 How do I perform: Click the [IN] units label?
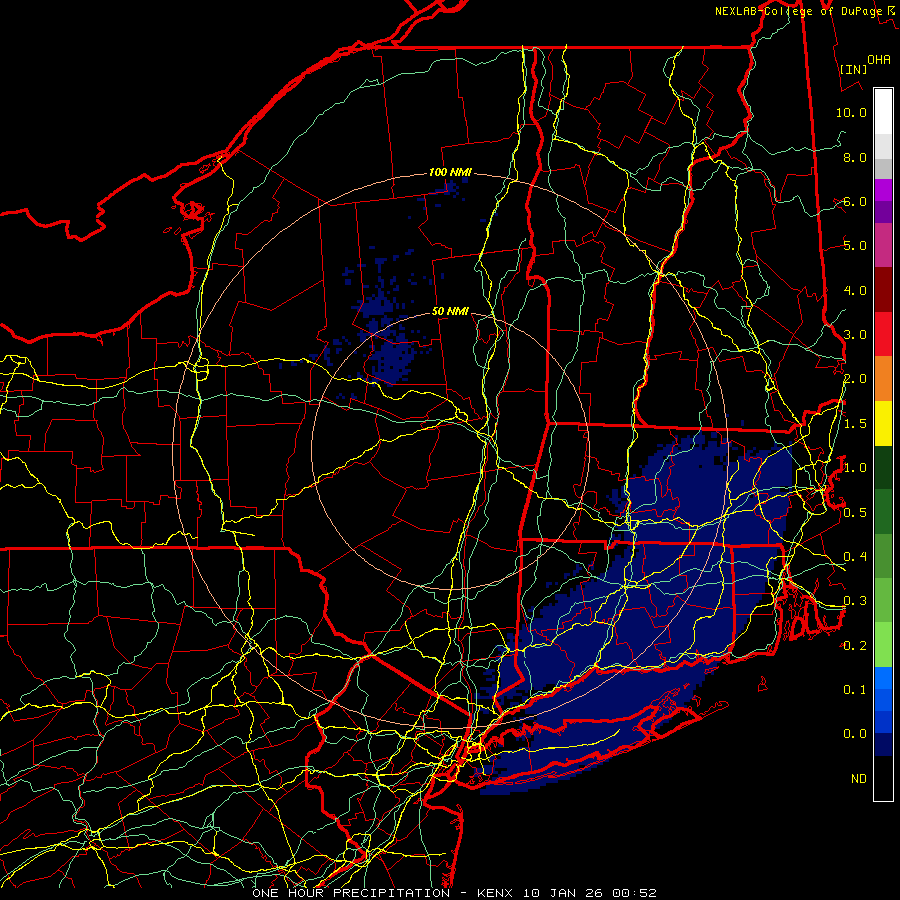tap(854, 69)
